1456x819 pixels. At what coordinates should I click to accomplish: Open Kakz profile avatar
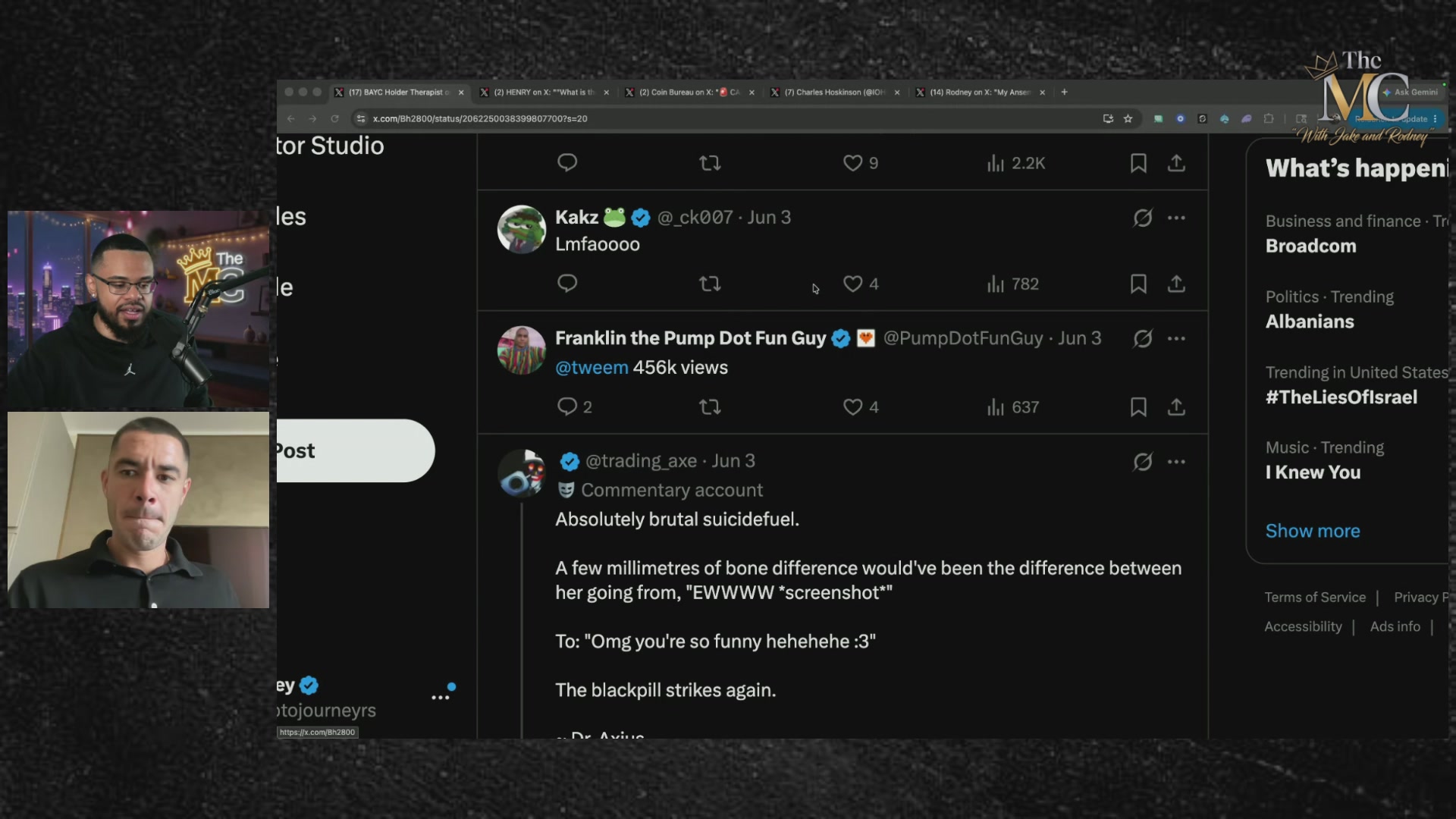tap(521, 229)
